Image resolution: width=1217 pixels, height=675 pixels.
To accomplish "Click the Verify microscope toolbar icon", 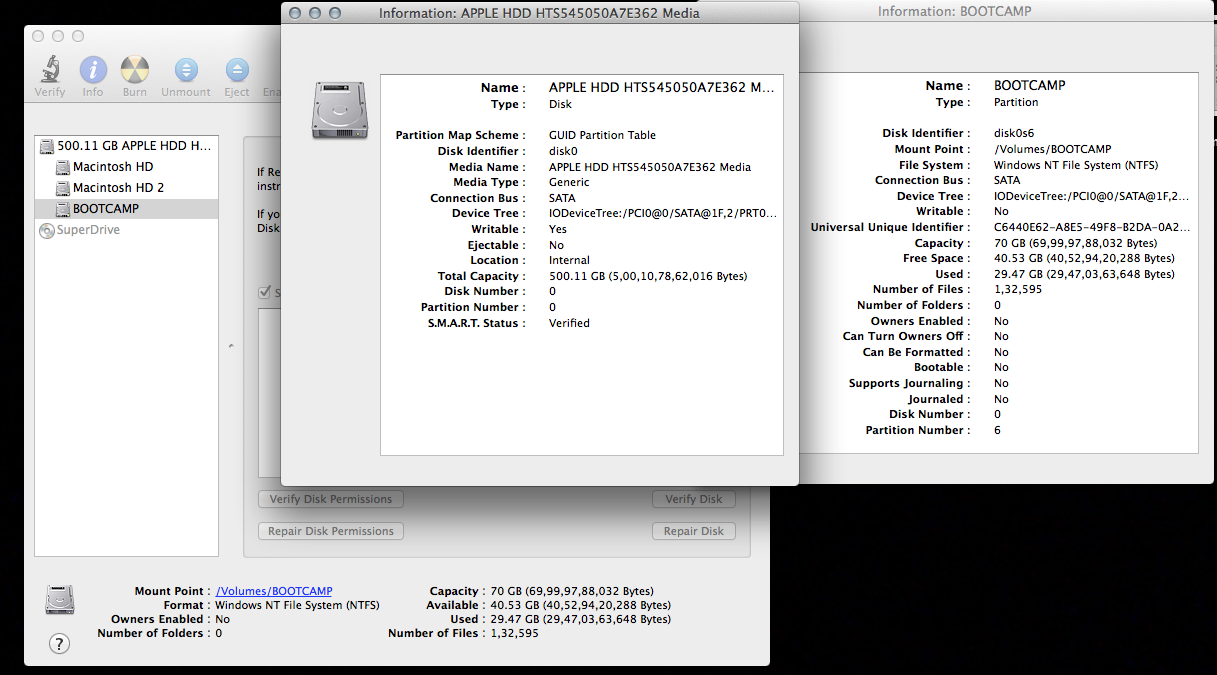I will [x=49, y=70].
